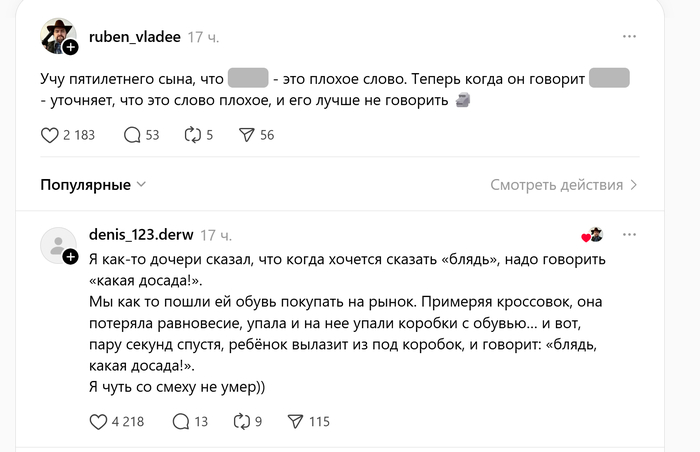The width and height of the screenshot is (700, 452).
Task: Like the ruben_vladee post with heart icon
Action: click(50, 135)
